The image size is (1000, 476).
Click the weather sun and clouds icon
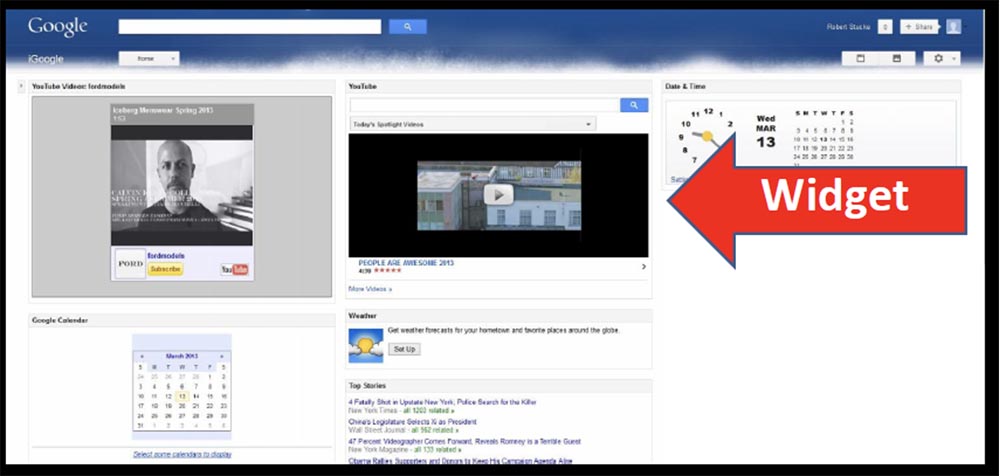pyautogui.click(x=365, y=345)
